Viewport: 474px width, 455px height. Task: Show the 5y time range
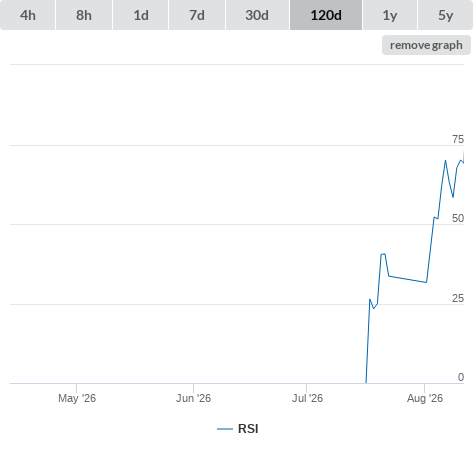[445, 15]
